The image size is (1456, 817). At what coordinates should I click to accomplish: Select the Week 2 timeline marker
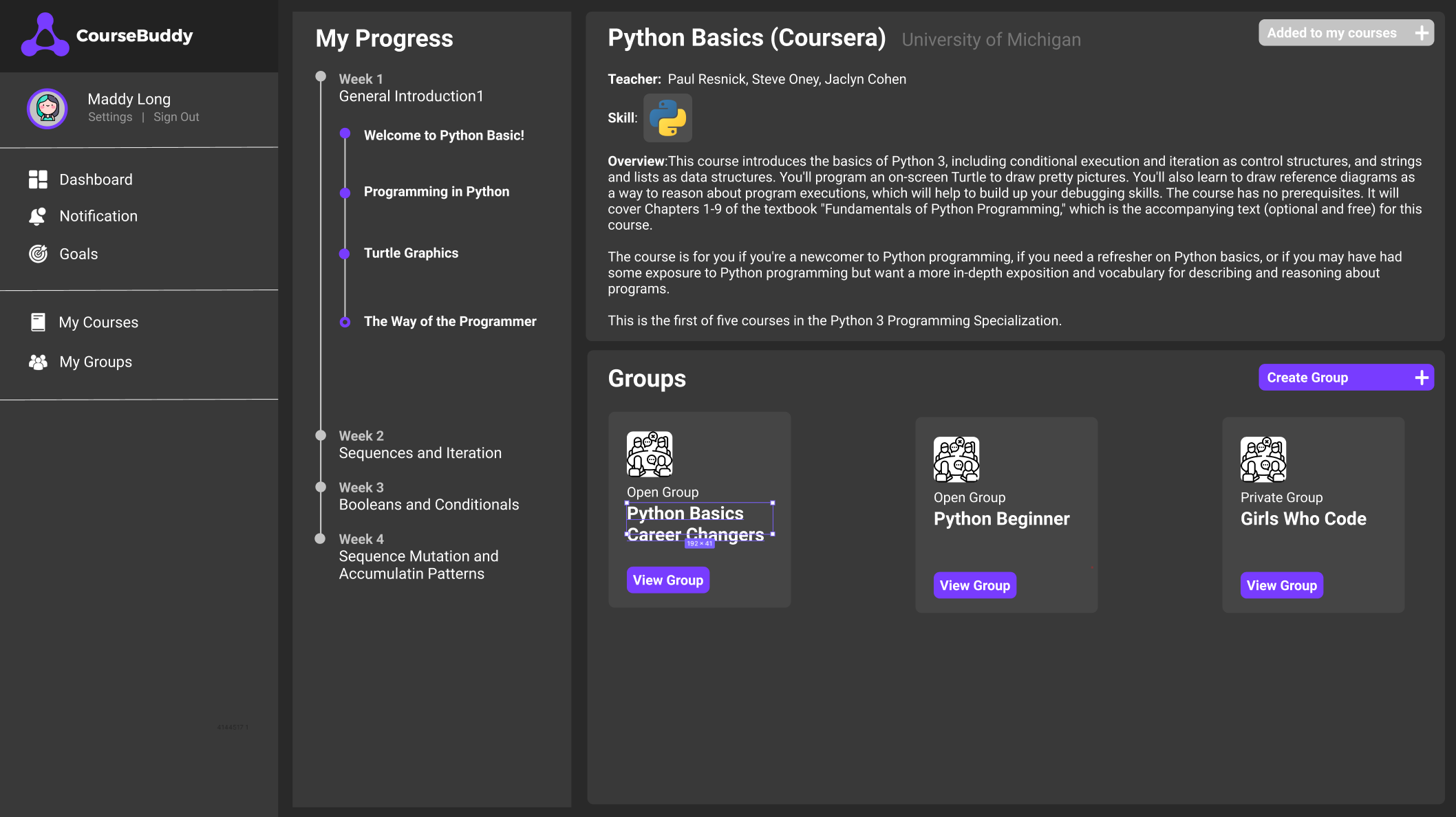click(321, 435)
